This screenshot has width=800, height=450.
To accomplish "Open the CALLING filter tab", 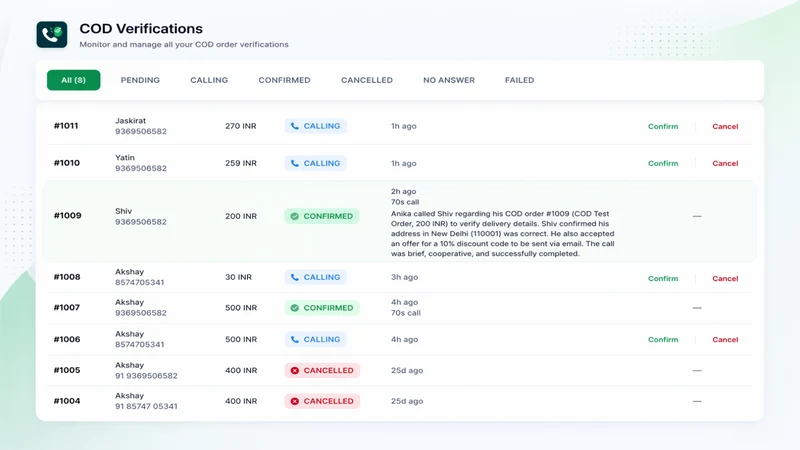I will click(209, 80).
